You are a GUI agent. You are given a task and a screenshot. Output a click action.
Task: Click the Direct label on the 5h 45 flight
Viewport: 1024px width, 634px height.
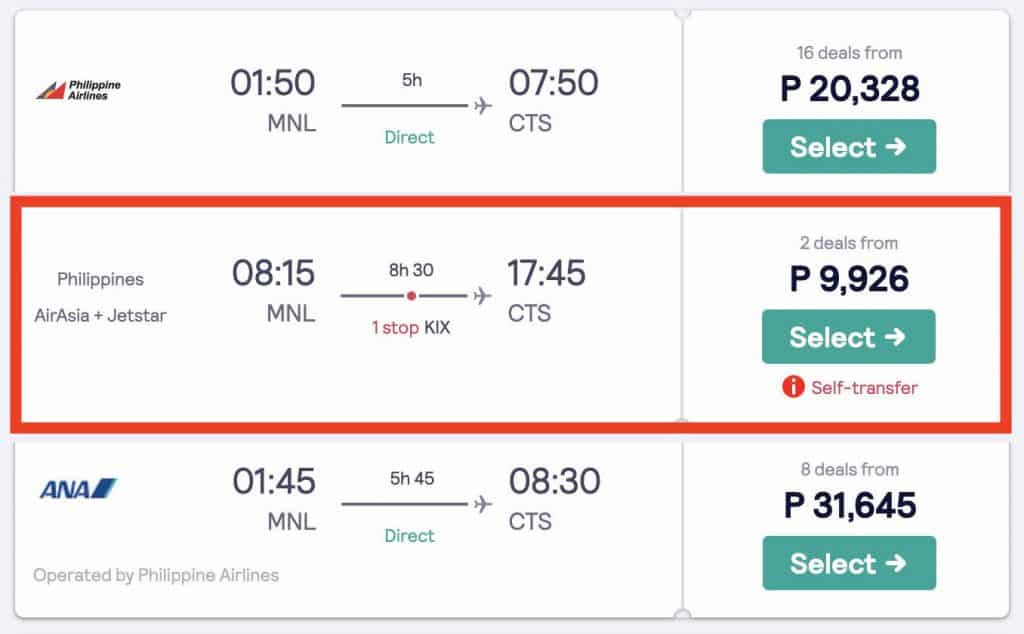pyautogui.click(x=410, y=536)
